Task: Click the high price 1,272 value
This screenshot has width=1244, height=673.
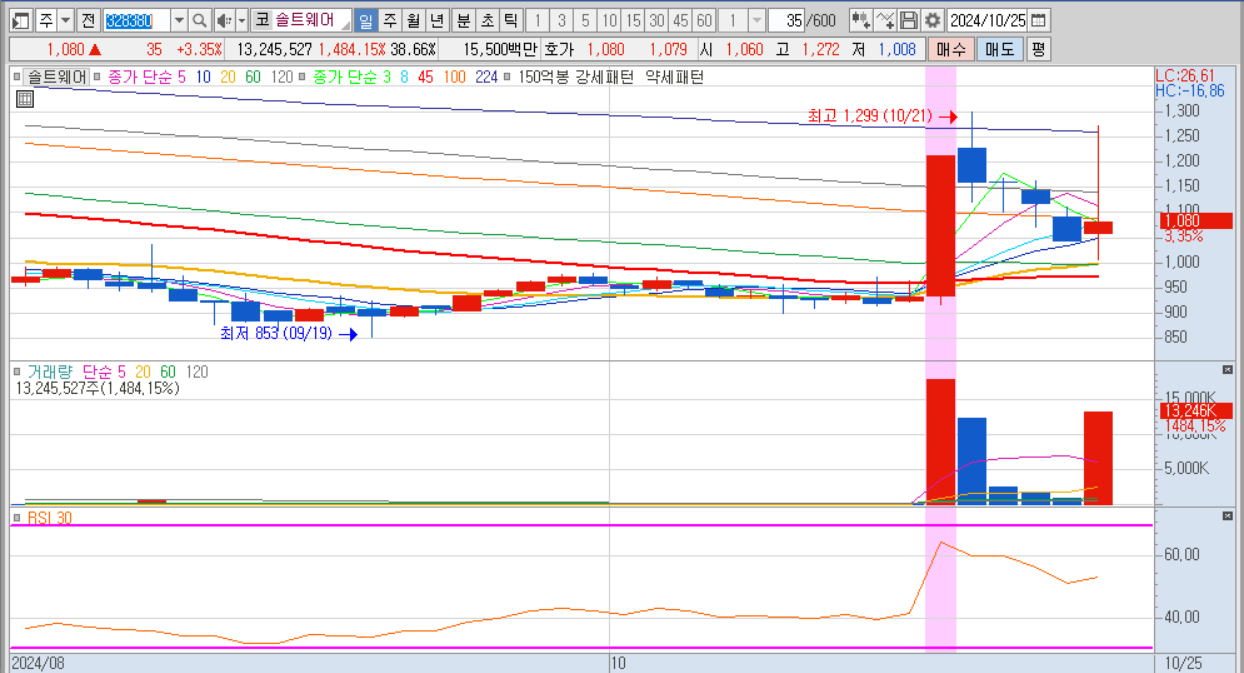Action: click(x=822, y=49)
